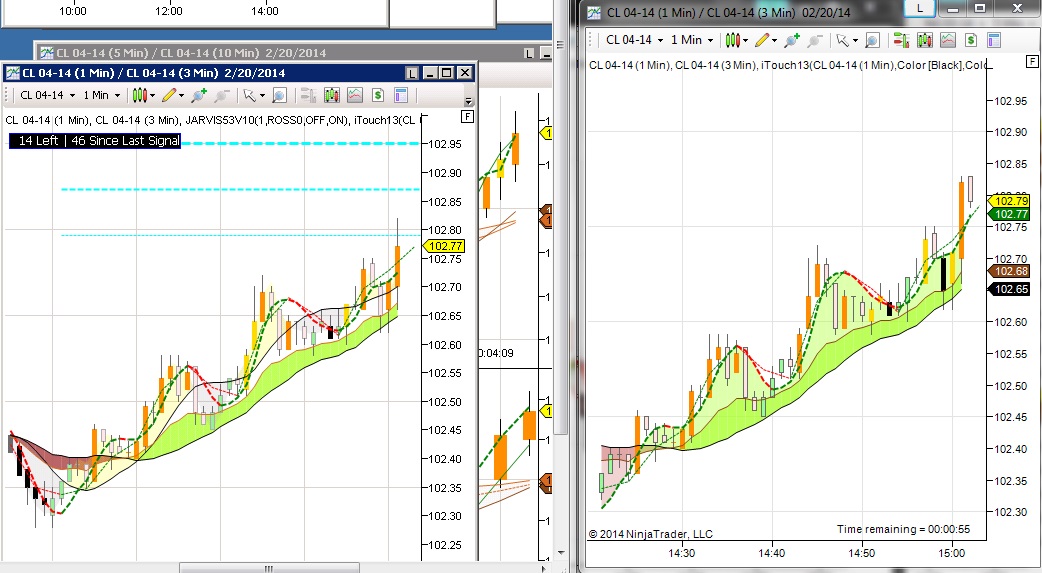Open Strategies dollar icon in right toolbar

971,41
